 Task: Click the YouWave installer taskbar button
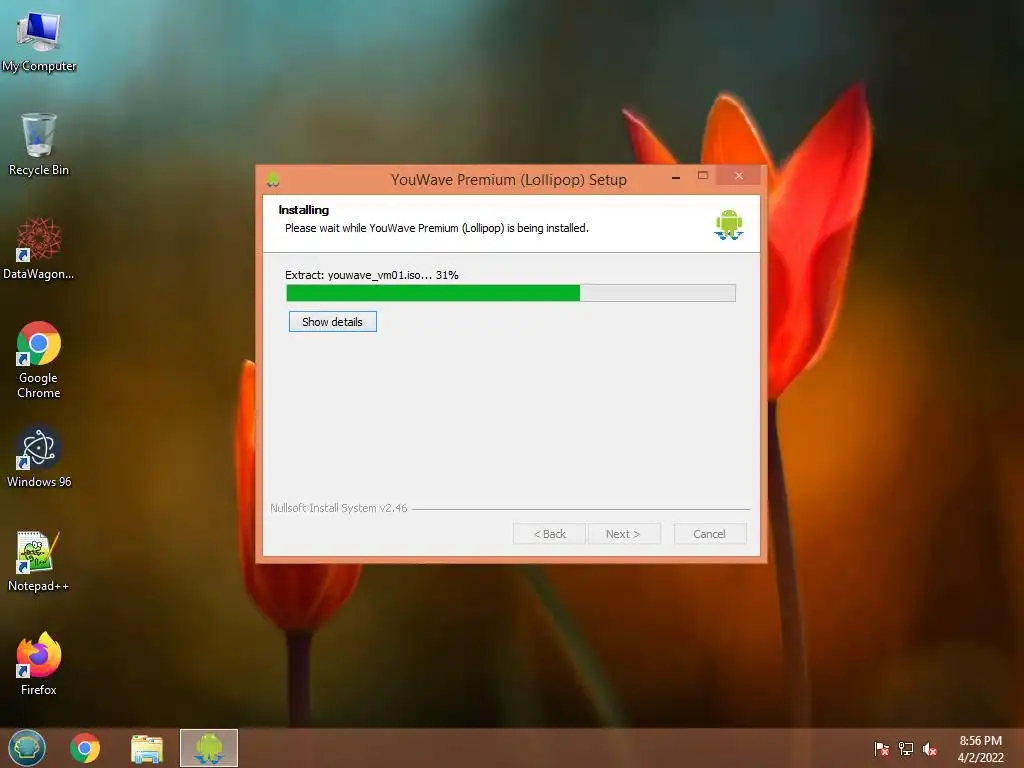pyautogui.click(x=209, y=748)
